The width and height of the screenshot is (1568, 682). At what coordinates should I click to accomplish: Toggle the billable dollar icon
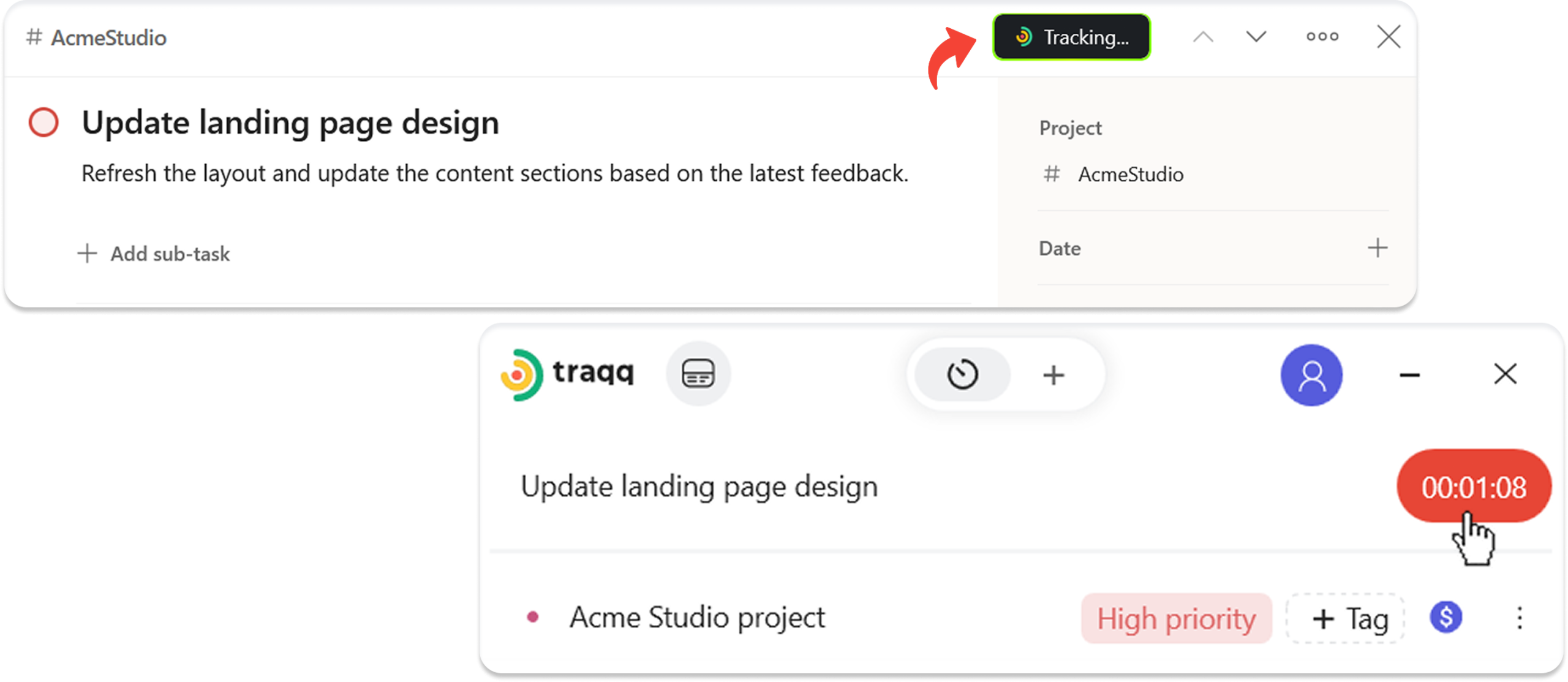[x=1446, y=617]
